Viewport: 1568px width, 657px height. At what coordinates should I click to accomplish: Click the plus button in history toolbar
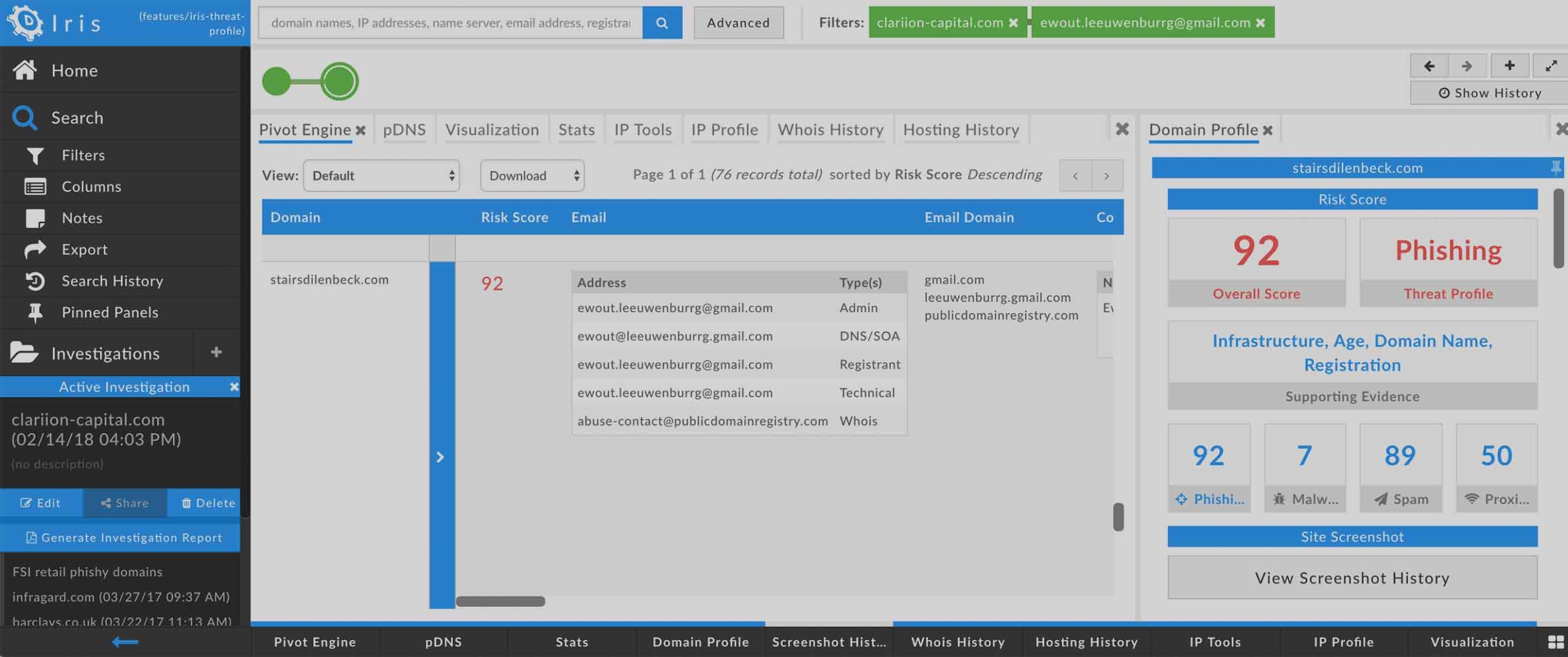click(x=1509, y=66)
